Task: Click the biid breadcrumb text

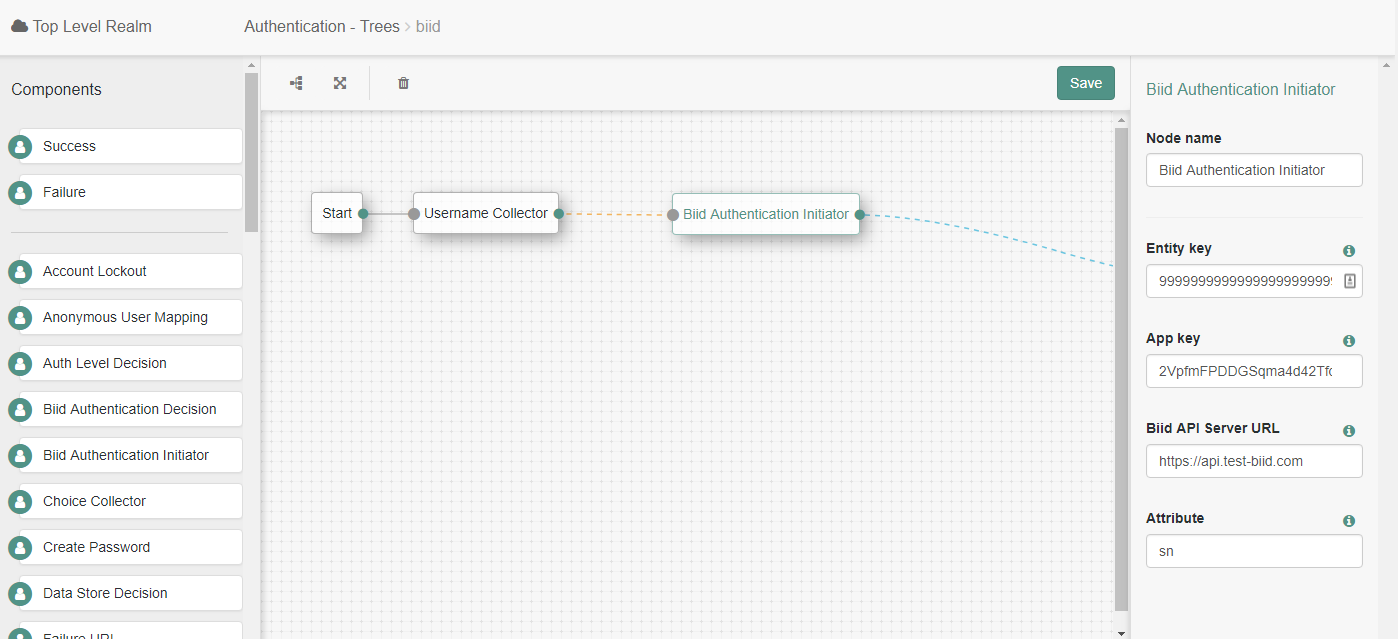Action: (428, 26)
